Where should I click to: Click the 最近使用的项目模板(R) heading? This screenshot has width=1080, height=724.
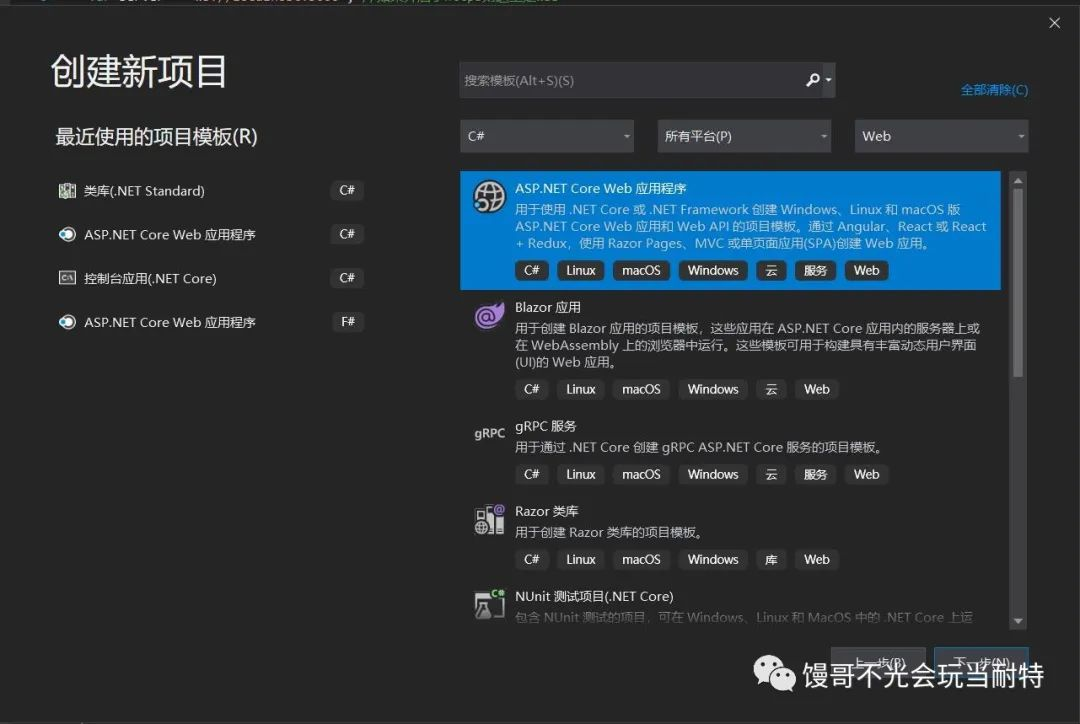coord(156,136)
